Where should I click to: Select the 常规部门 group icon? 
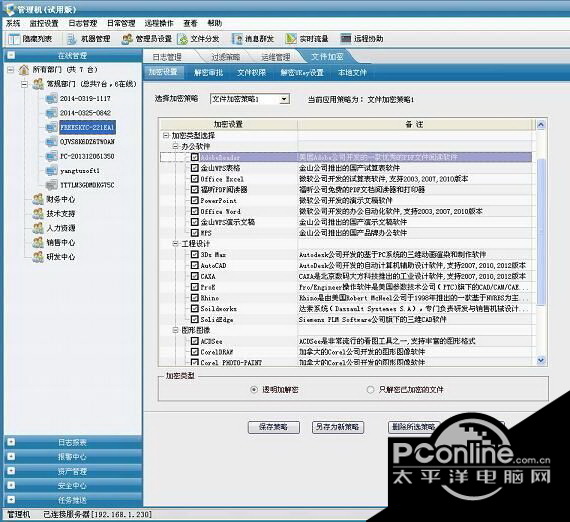tap(38, 84)
